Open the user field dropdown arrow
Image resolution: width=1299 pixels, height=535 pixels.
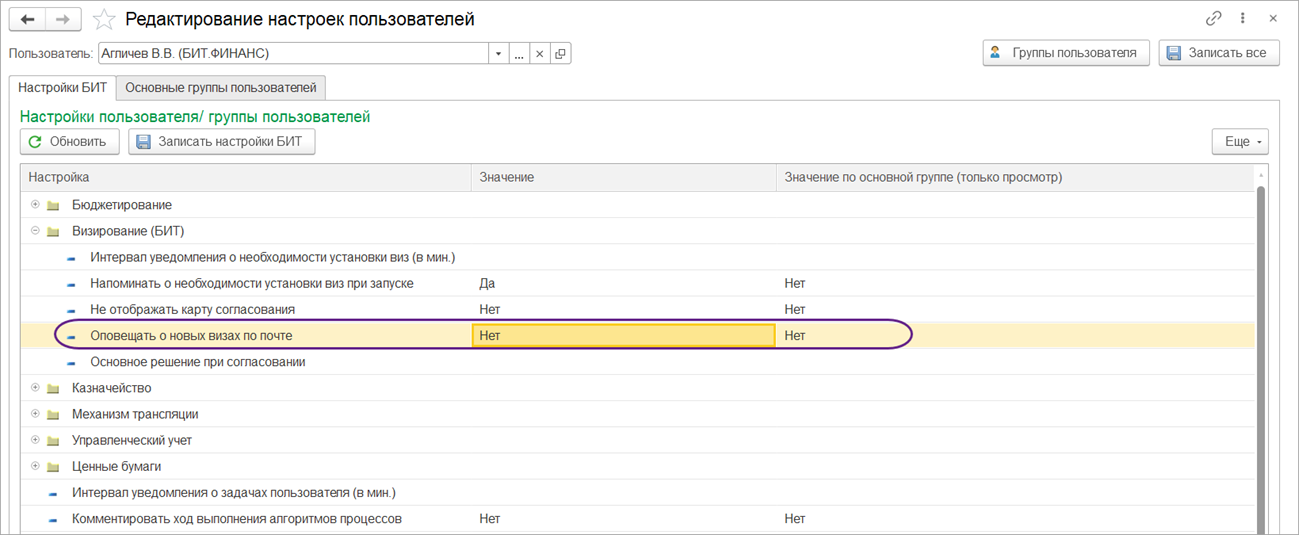click(498, 54)
